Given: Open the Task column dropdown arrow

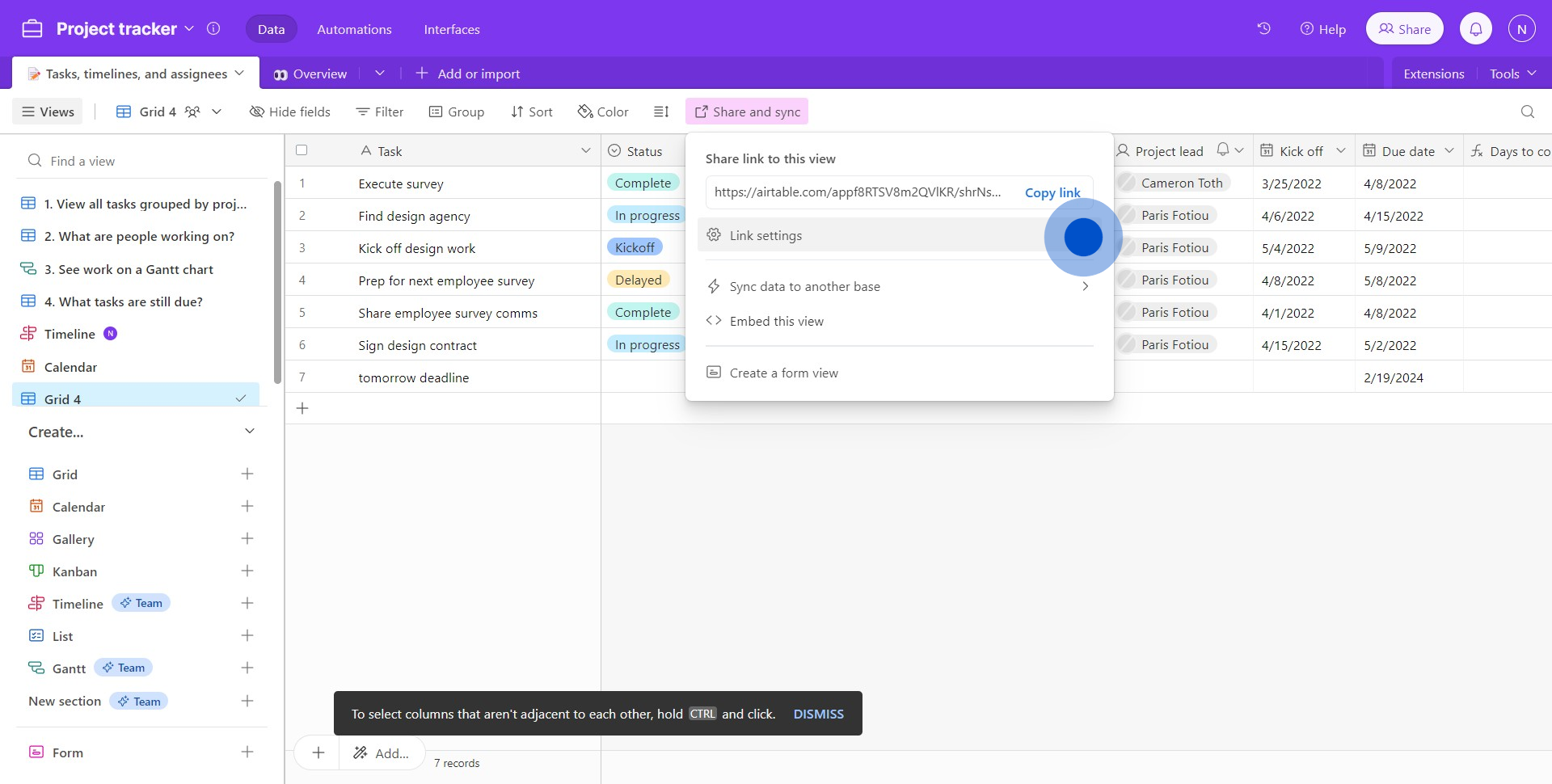Looking at the screenshot, I should pyautogui.click(x=585, y=151).
